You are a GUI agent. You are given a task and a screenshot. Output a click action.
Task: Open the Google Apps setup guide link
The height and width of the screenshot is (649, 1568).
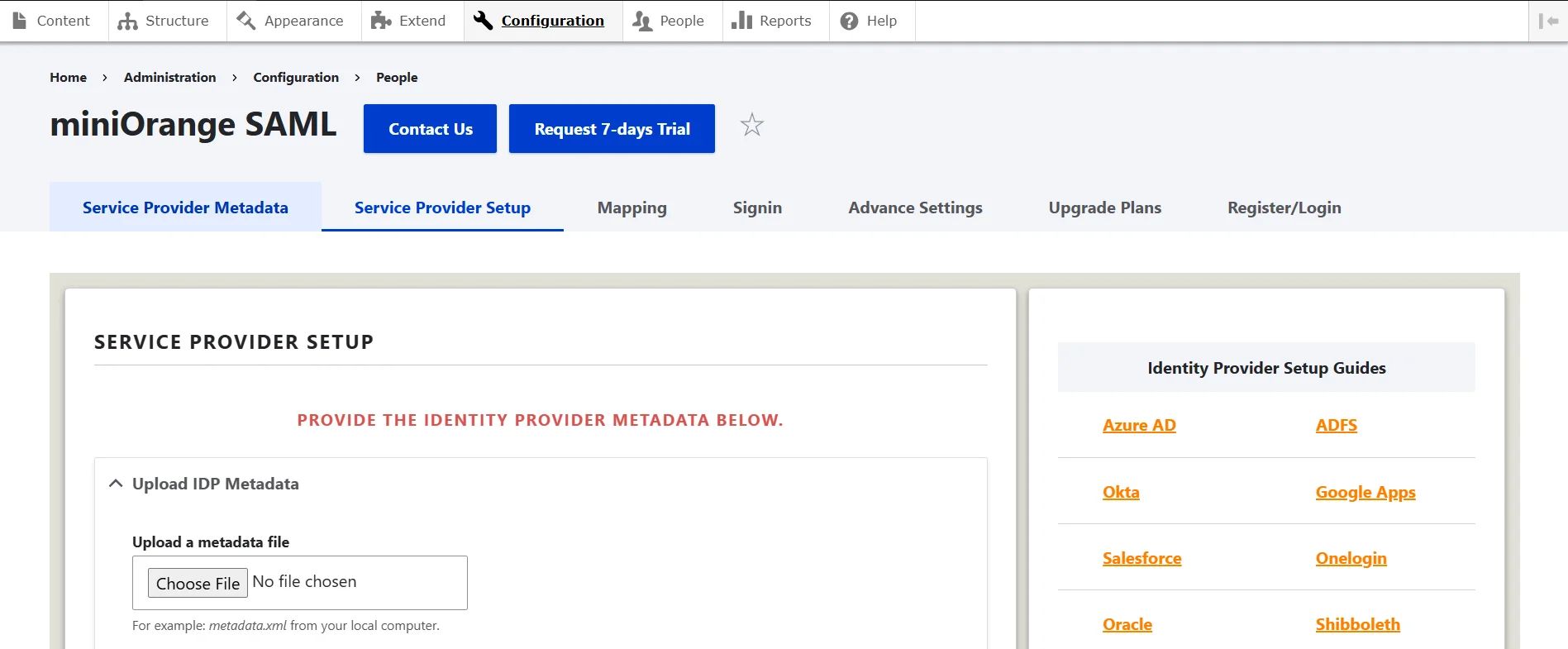tap(1365, 492)
